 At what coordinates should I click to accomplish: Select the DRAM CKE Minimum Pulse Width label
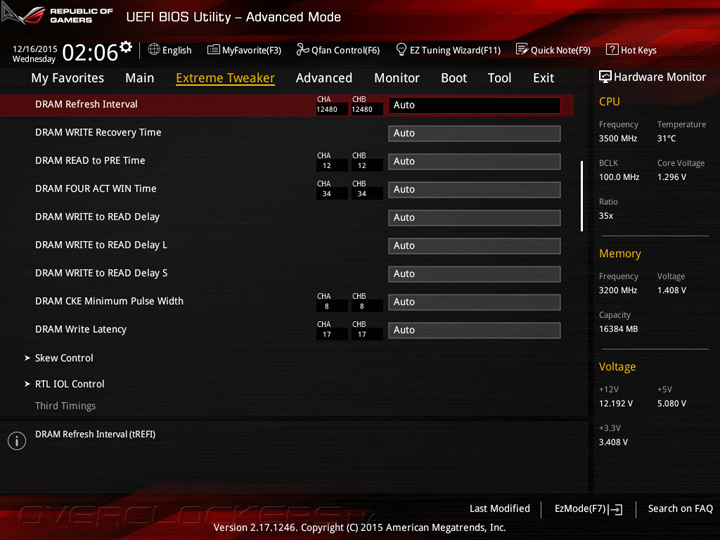point(109,301)
